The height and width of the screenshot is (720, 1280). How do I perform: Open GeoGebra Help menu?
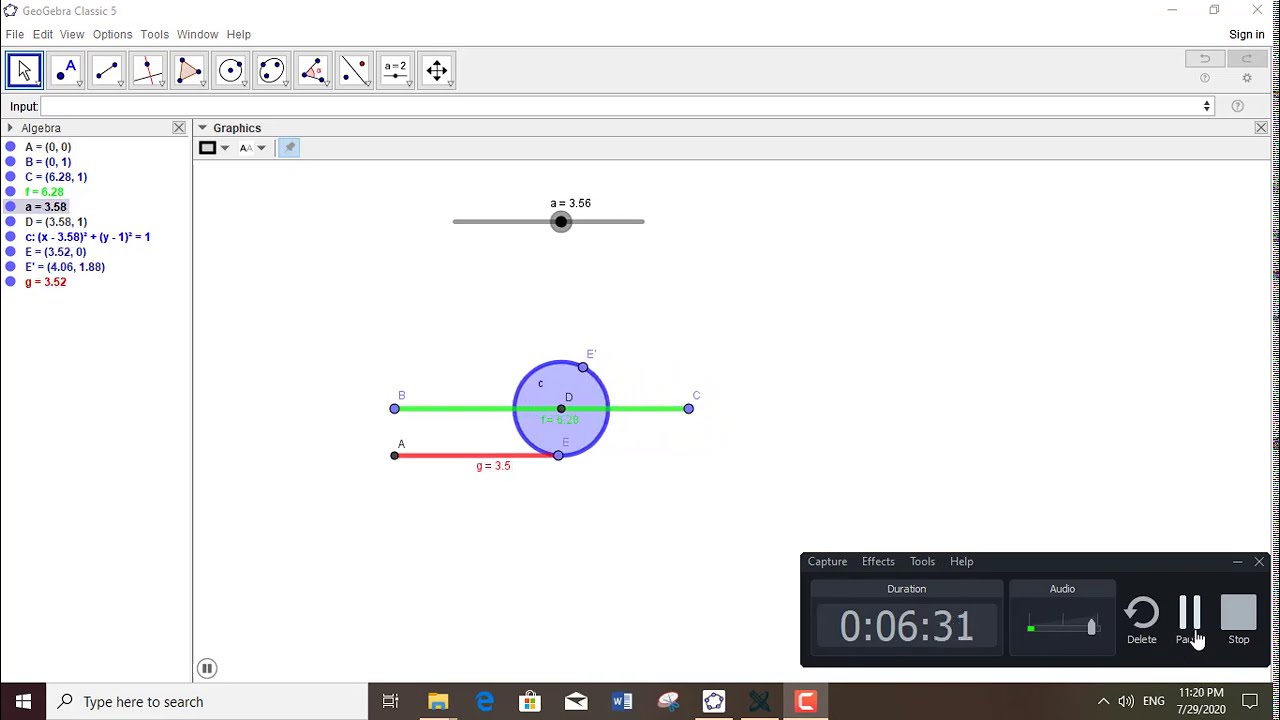pos(238,34)
